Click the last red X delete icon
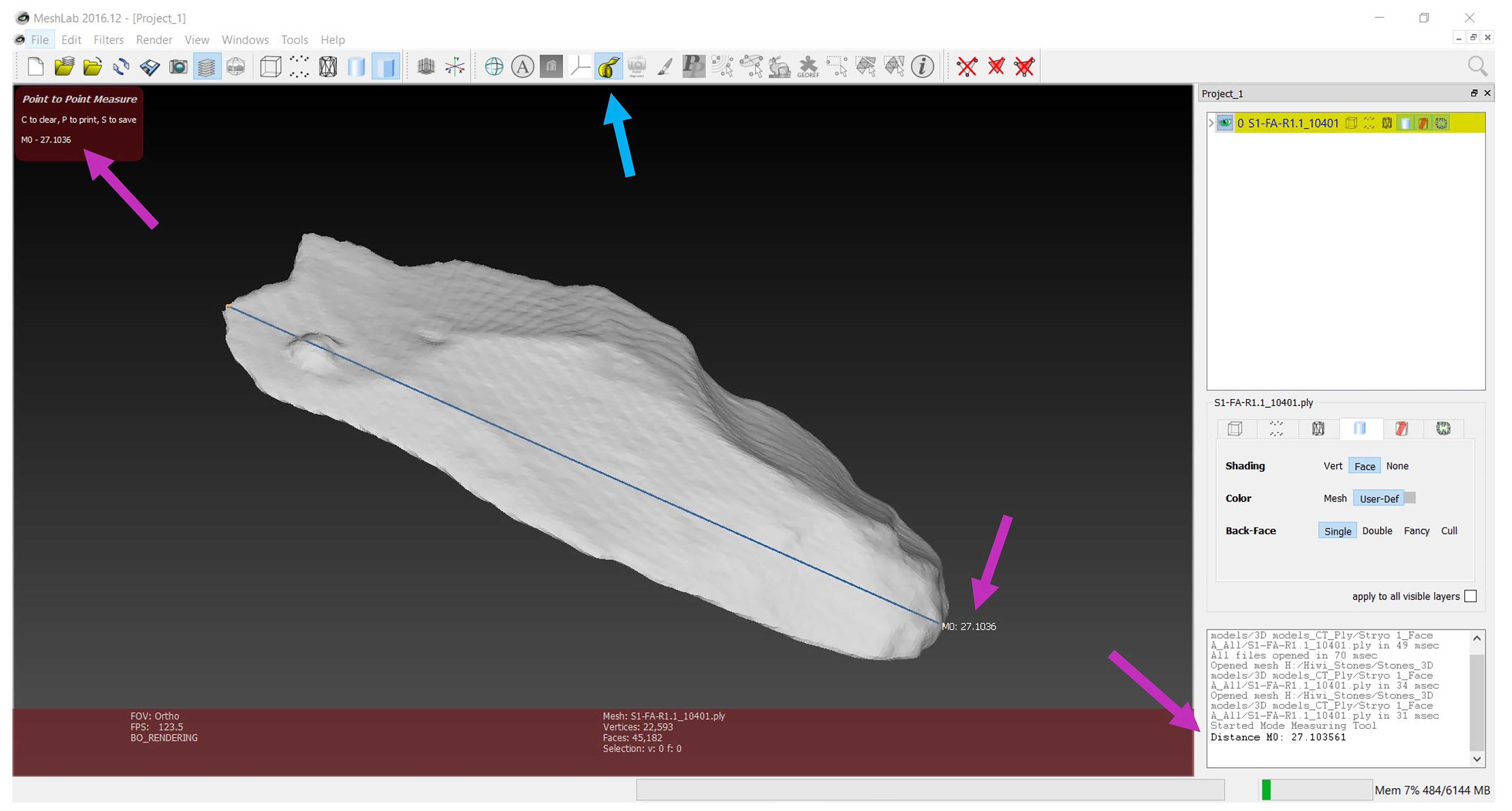 coord(1024,66)
